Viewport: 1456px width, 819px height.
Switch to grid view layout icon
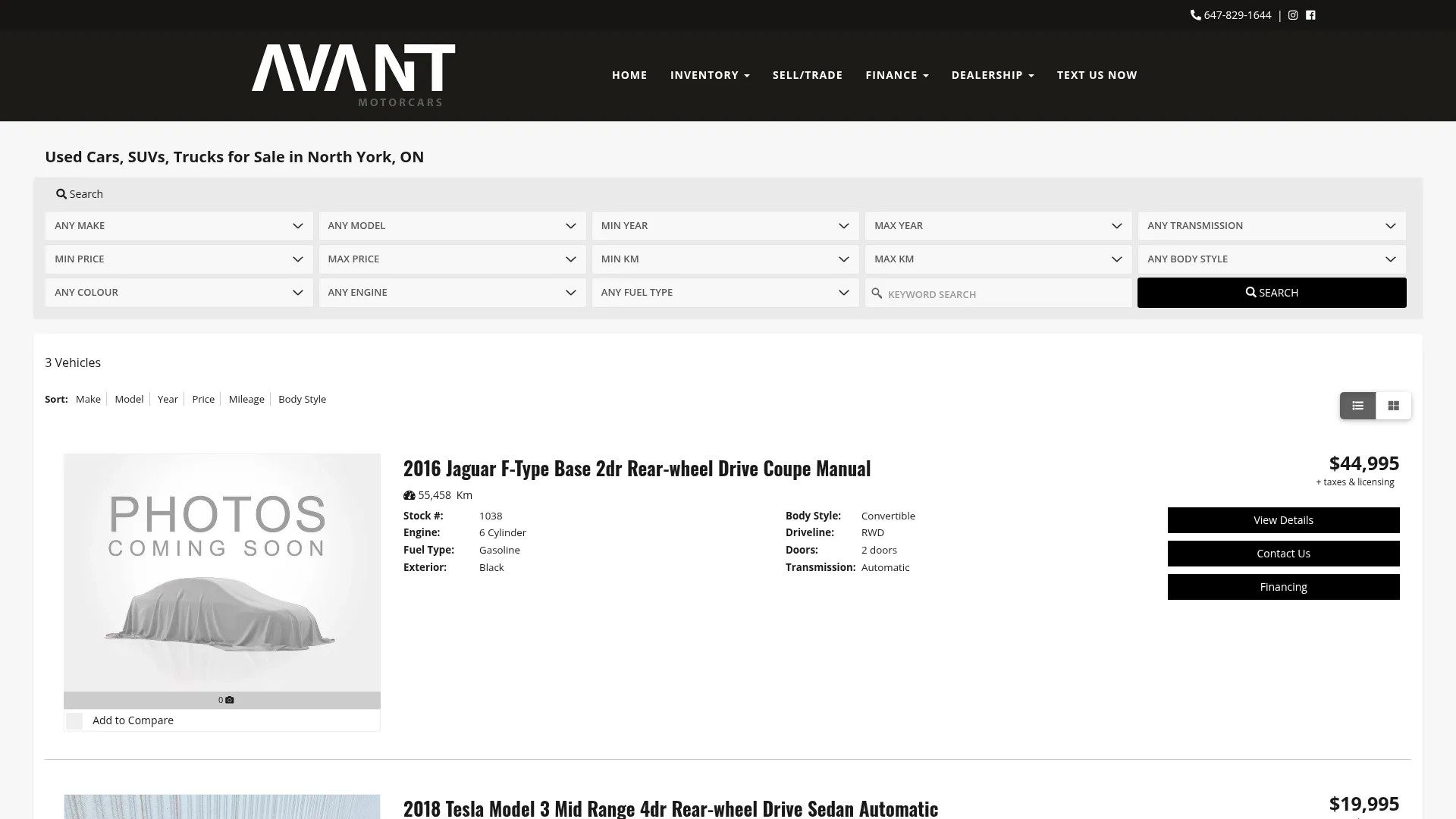(x=1393, y=406)
